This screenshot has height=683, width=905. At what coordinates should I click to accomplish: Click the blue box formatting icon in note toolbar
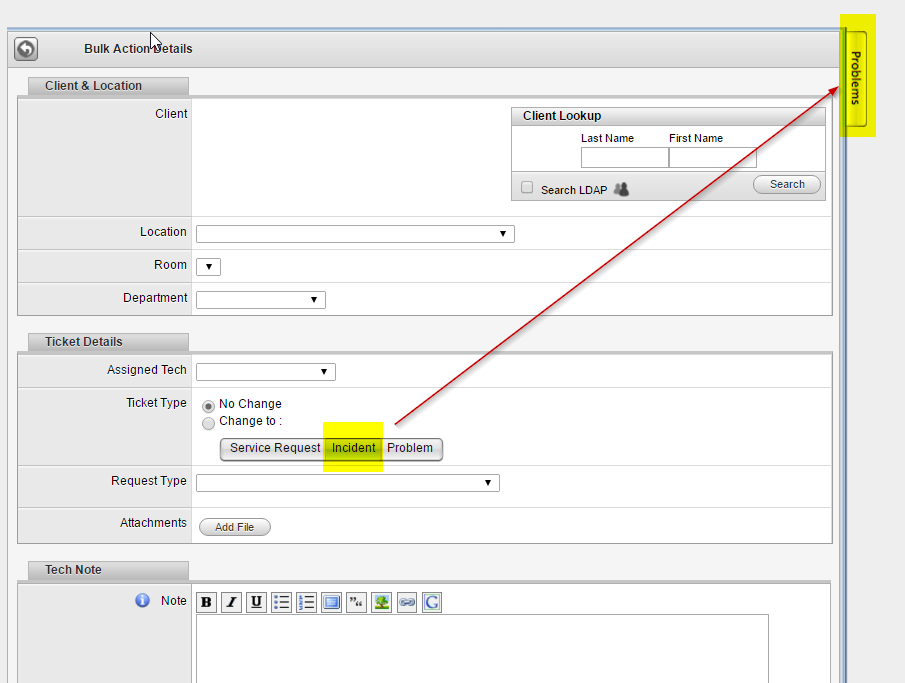pos(331,602)
